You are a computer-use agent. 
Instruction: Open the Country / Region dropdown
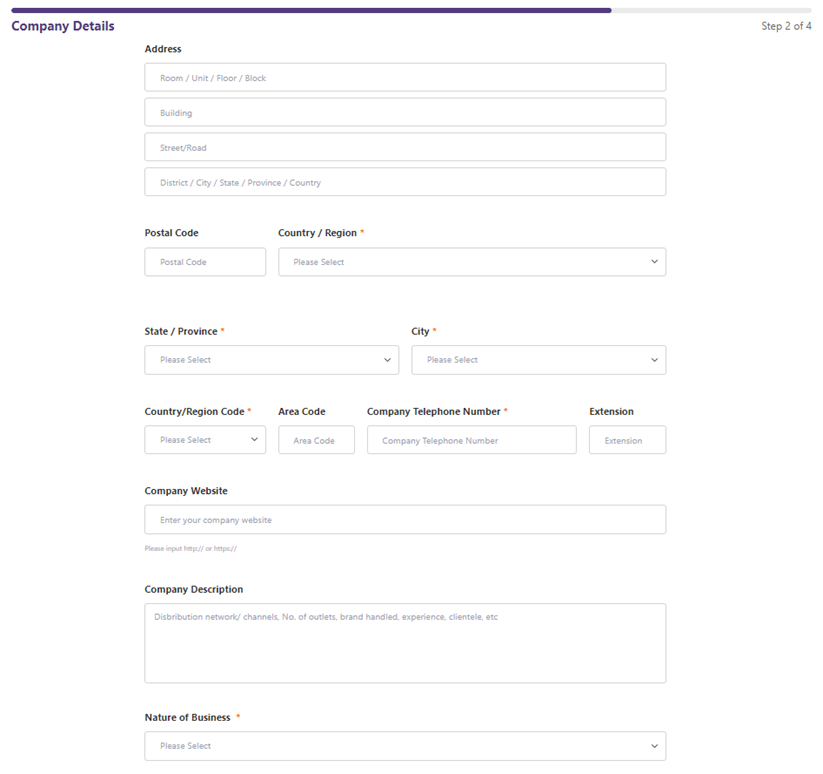pos(471,262)
